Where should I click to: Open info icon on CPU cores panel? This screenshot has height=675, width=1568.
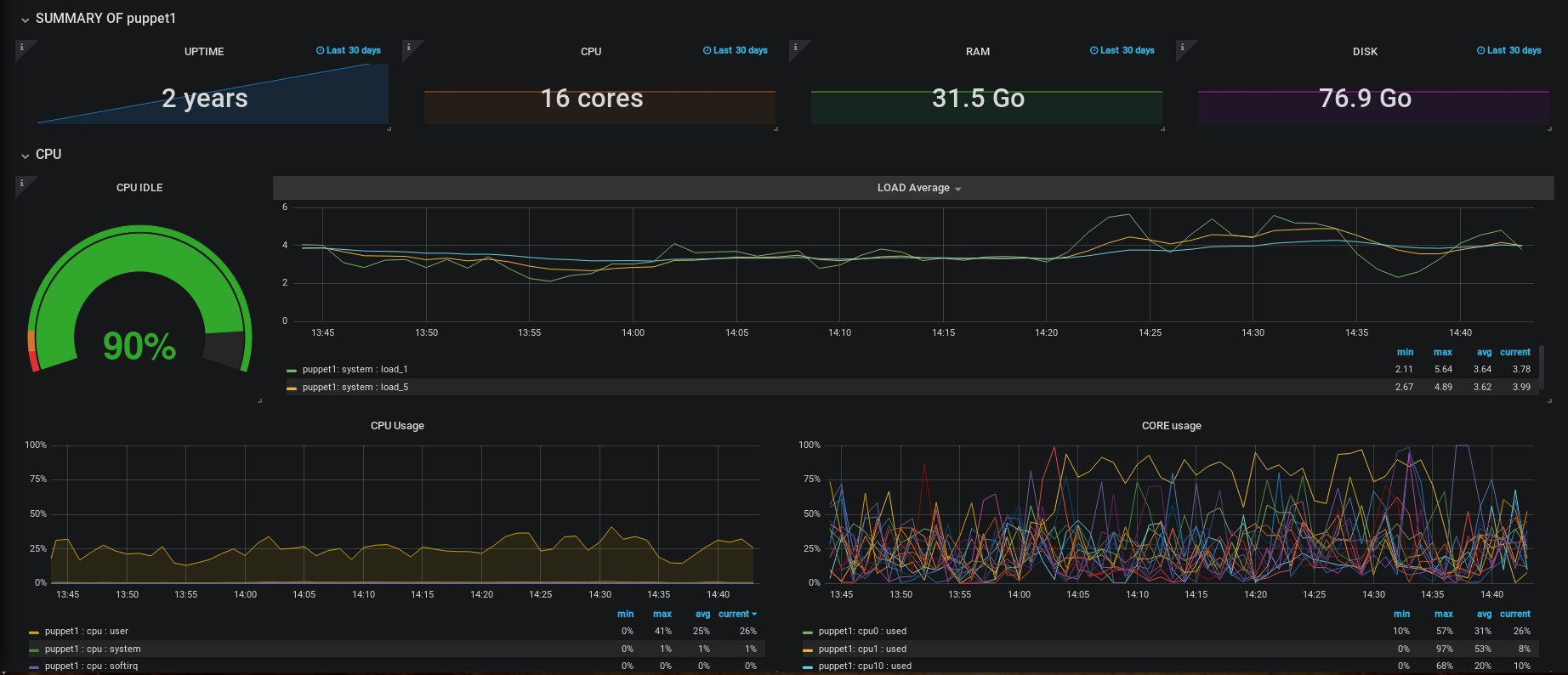(x=408, y=47)
